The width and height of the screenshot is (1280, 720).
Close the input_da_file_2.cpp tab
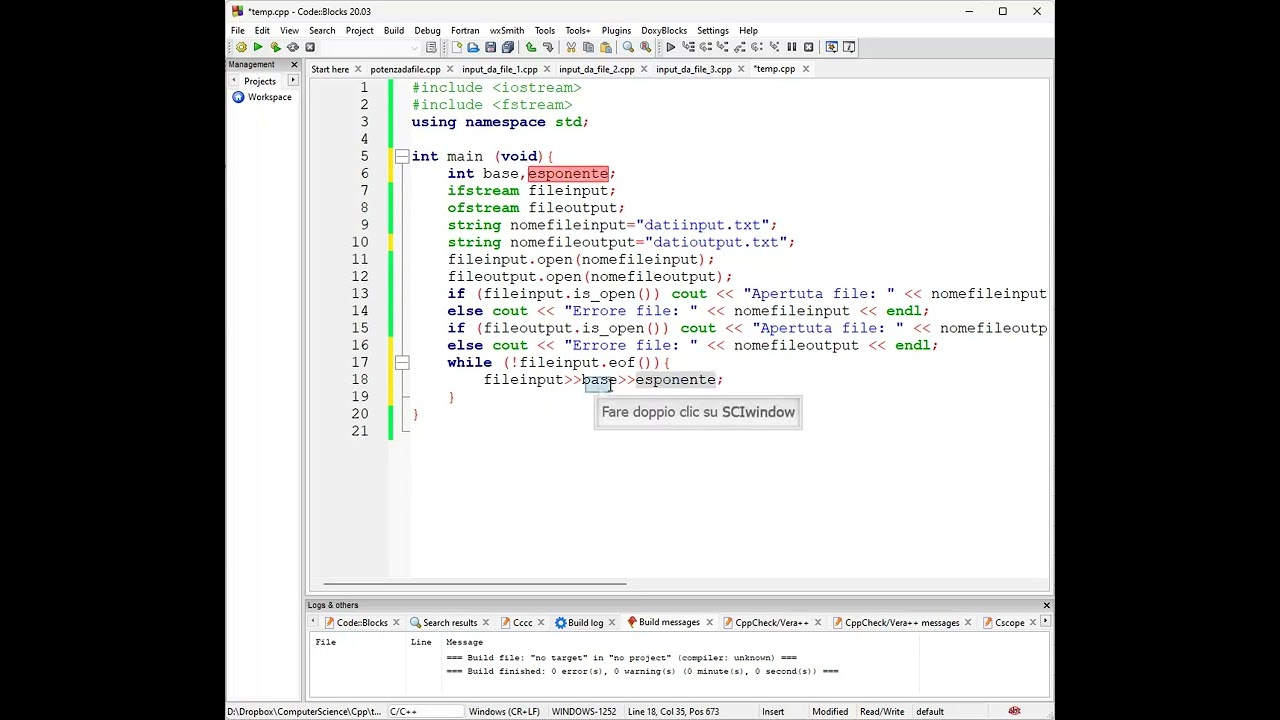[x=644, y=69]
